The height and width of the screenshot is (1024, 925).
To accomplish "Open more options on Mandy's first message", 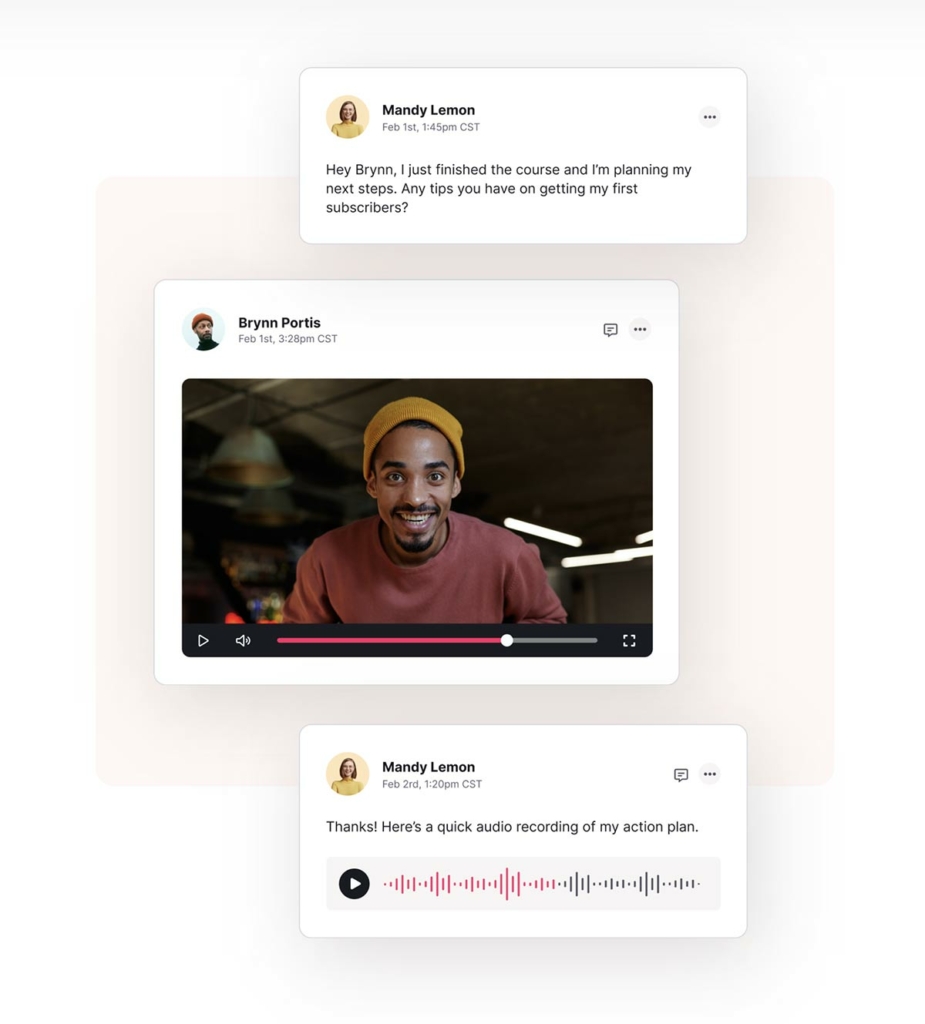I will coord(709,117).
